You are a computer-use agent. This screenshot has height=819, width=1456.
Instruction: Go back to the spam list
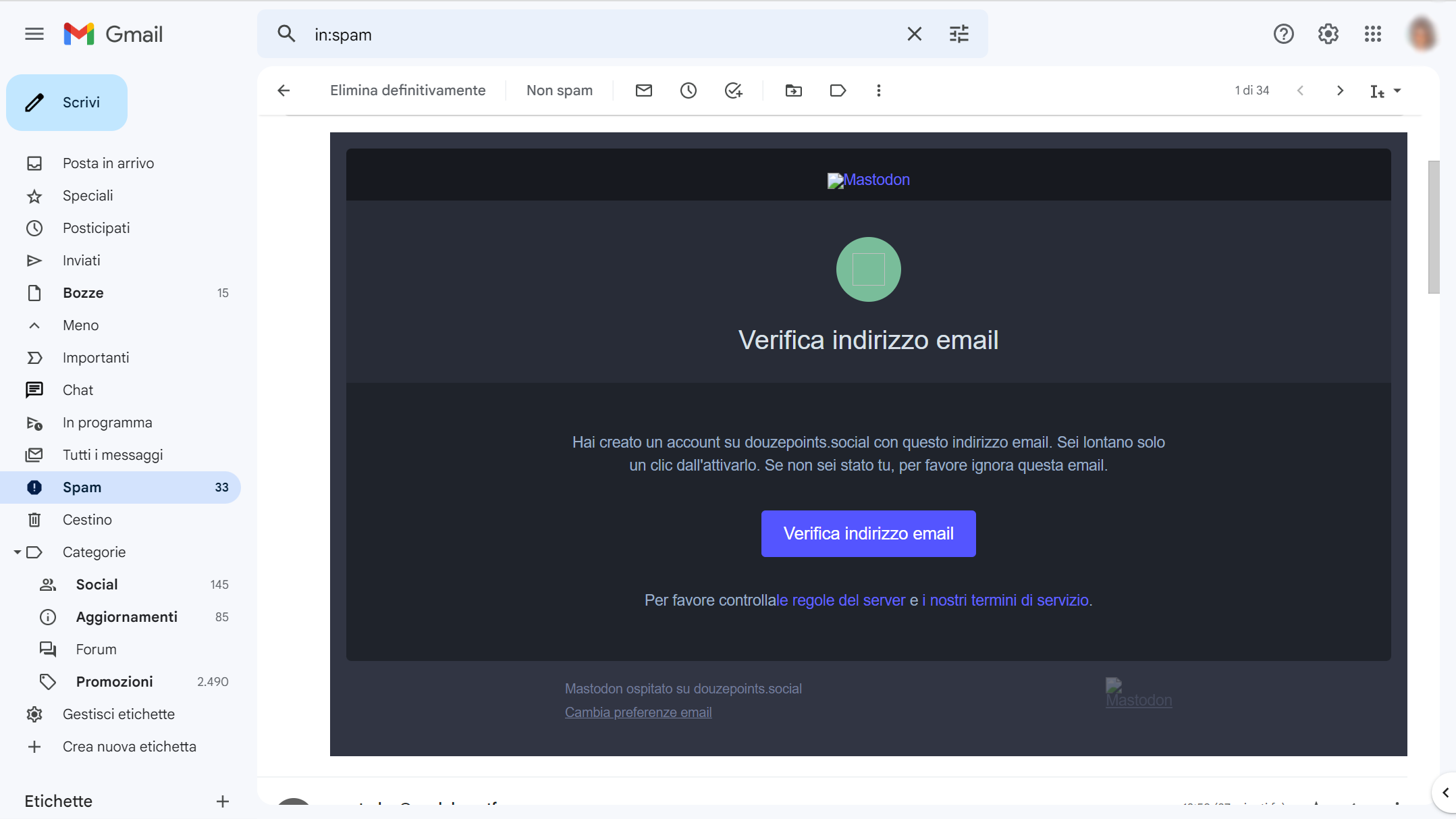tap(284, 90)
